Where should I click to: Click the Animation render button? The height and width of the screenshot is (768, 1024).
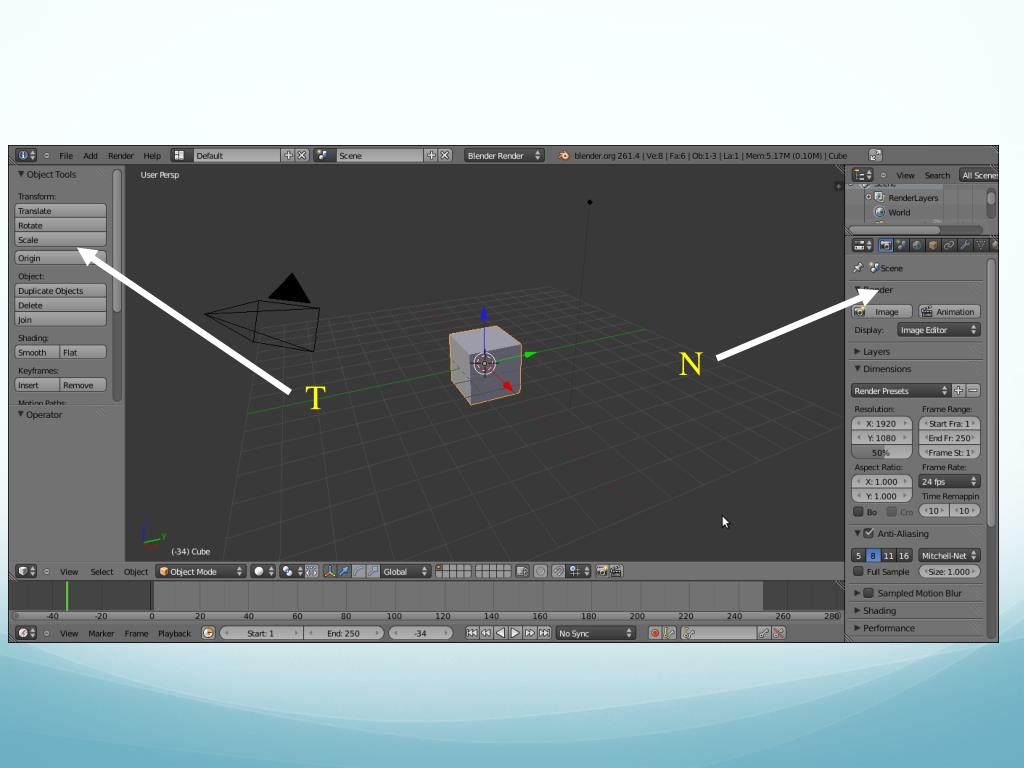[x=950, y=312]
